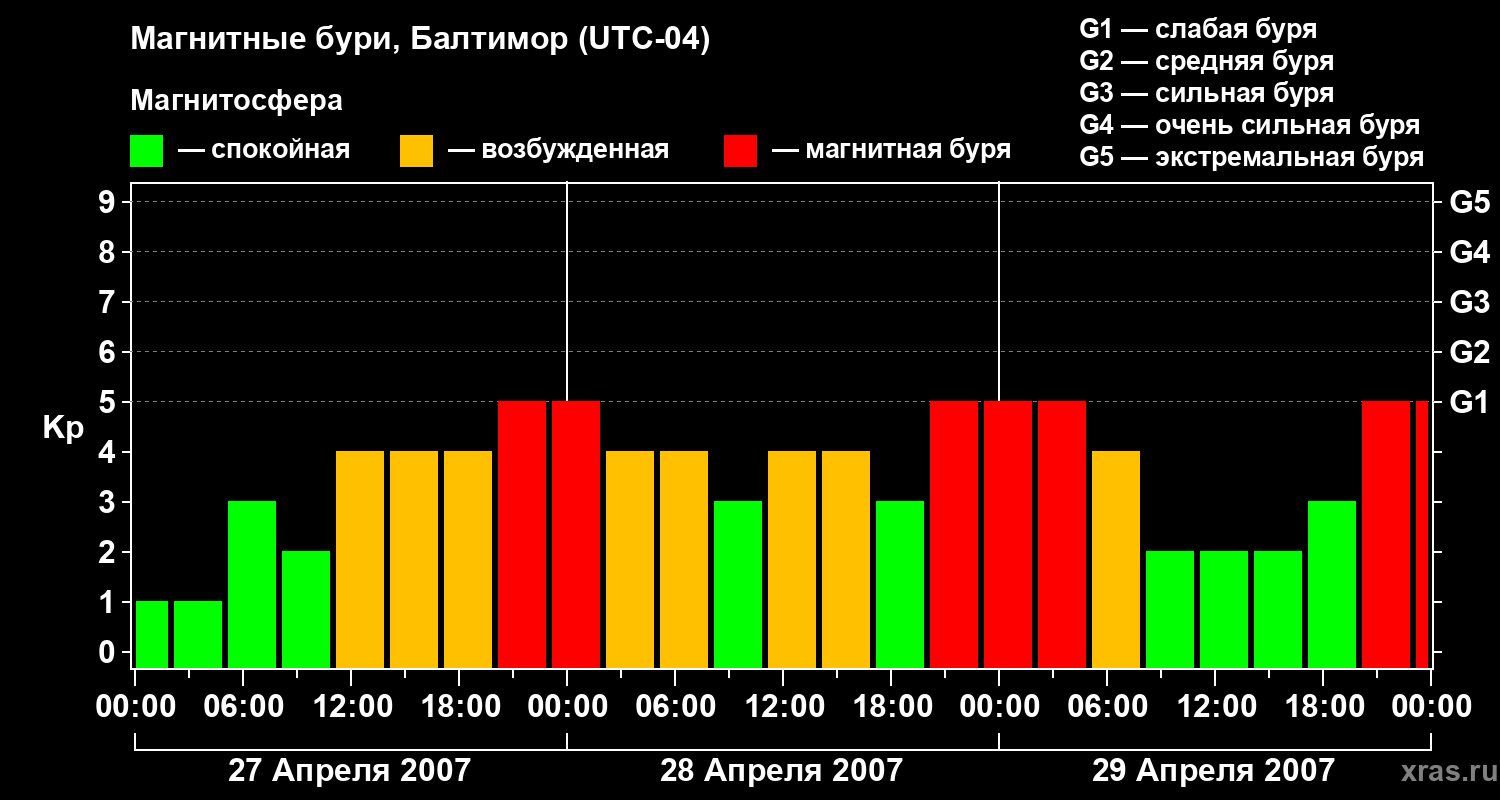Click the red 'магнитная буря' legend swatch
This screenshot has width=1500, height=800.
[740, 151]
